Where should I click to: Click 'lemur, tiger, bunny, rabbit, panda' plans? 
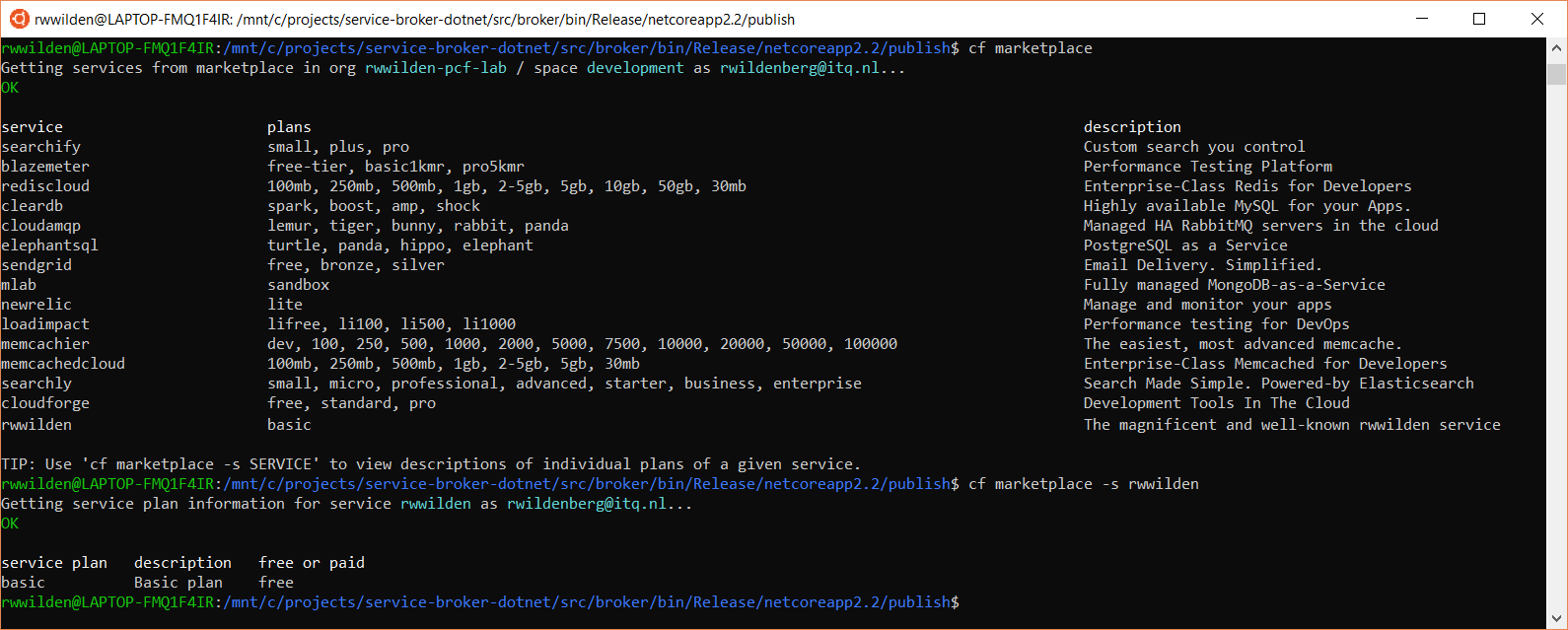[418, 226]
